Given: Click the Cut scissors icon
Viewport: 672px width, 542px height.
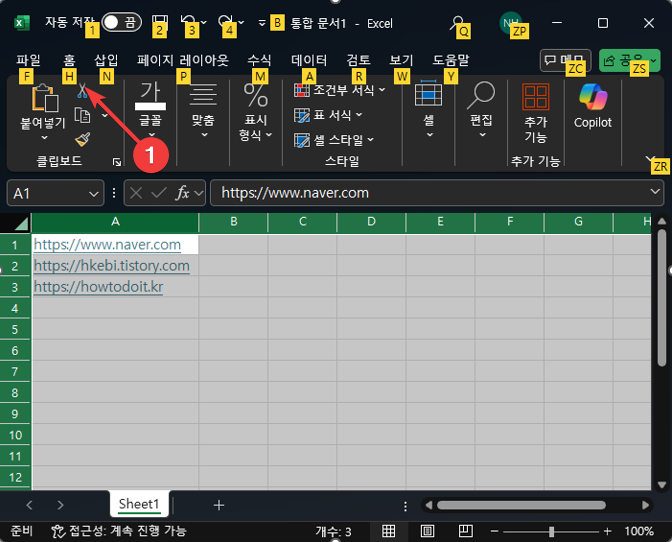Looking at the screenshot, I should coord(82,91).
